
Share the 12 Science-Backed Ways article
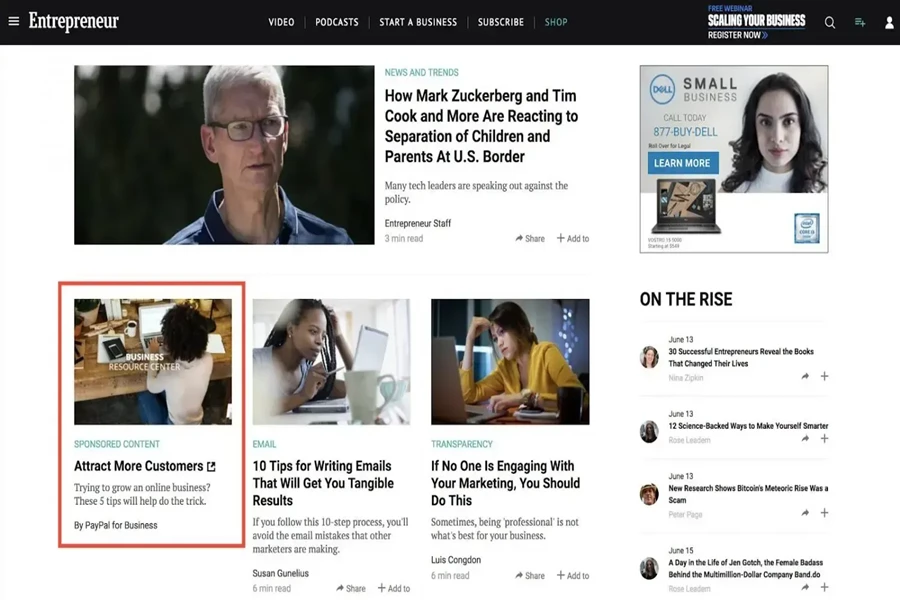click(x=805, y=439)
